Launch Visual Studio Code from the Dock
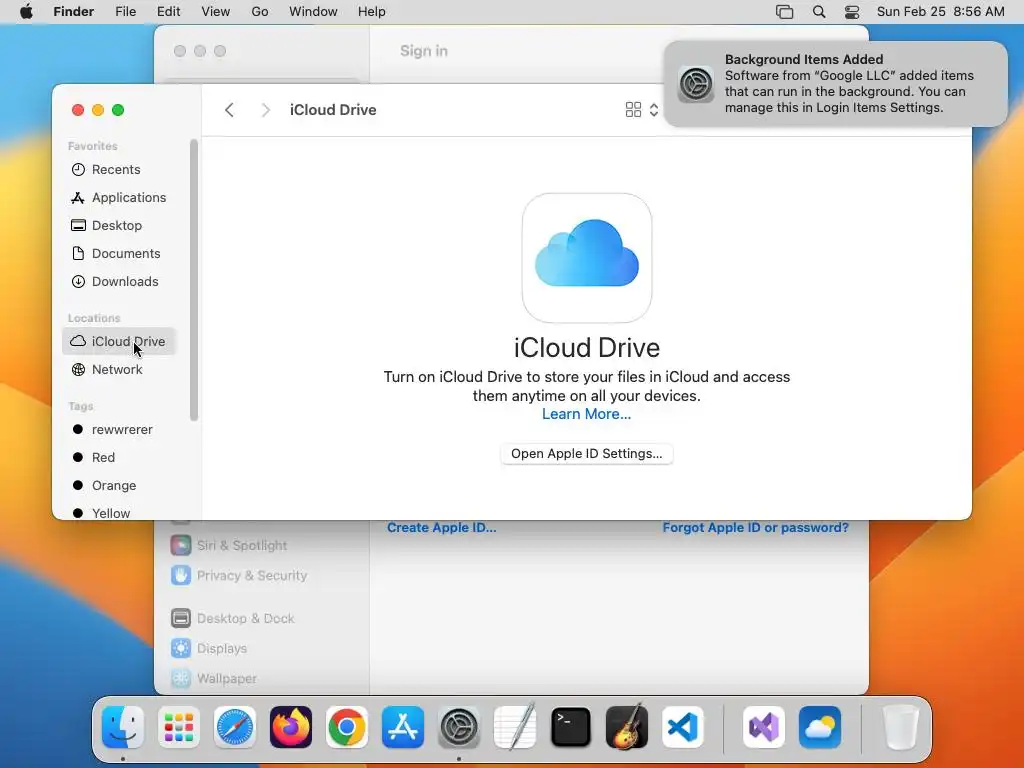Image resolution: width=1024 pixels, height=768 pixels. click(x=682, y=727)
